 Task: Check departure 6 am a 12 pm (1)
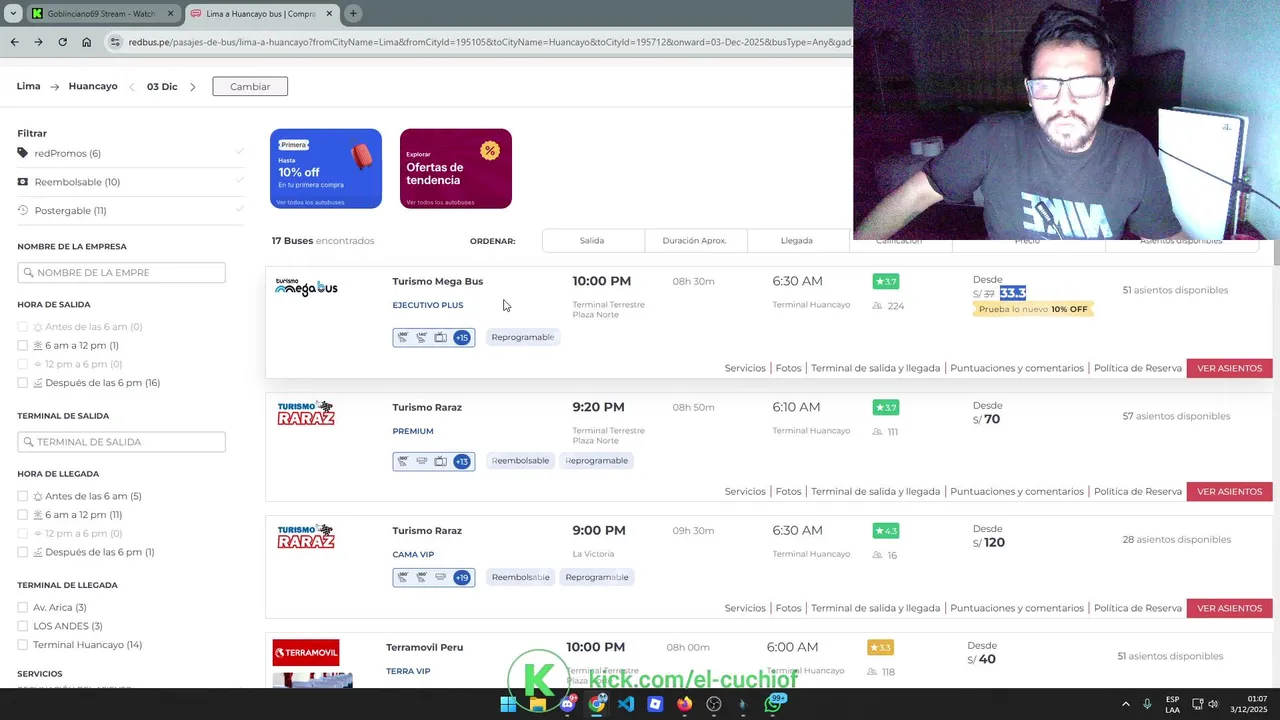coord(23,345)
